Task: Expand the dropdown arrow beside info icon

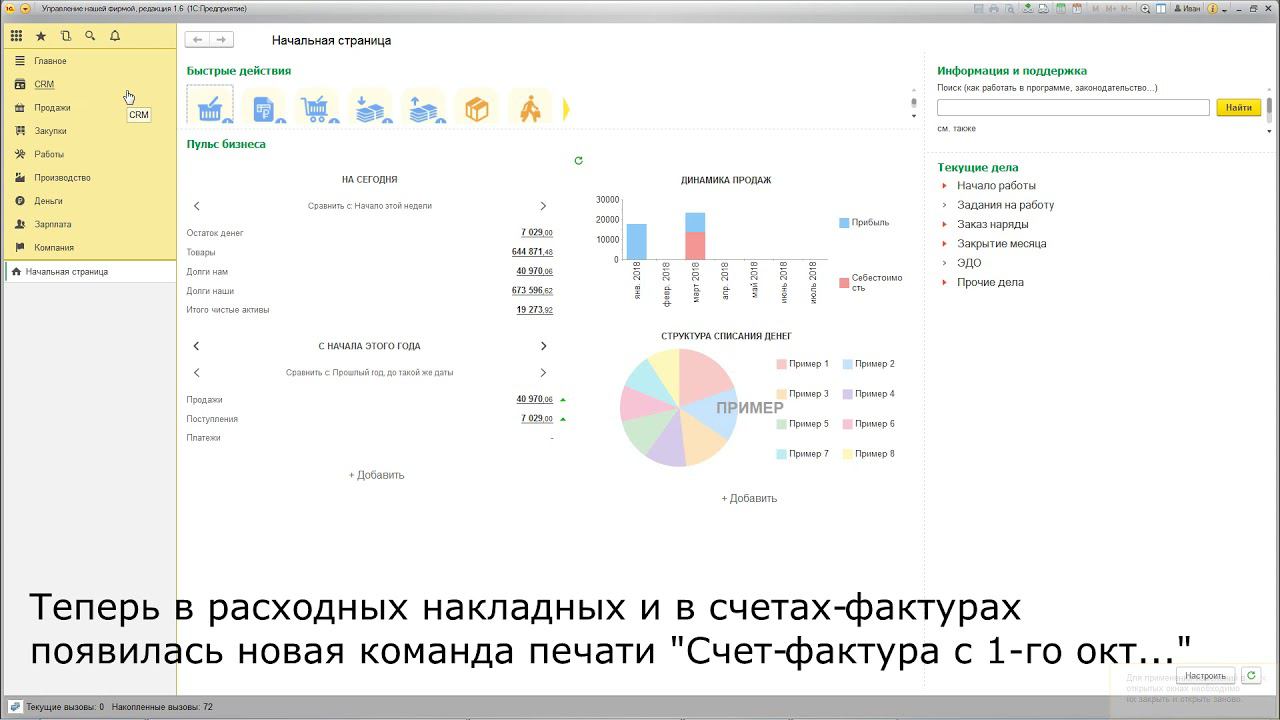Action: [x=1224, y=10]
